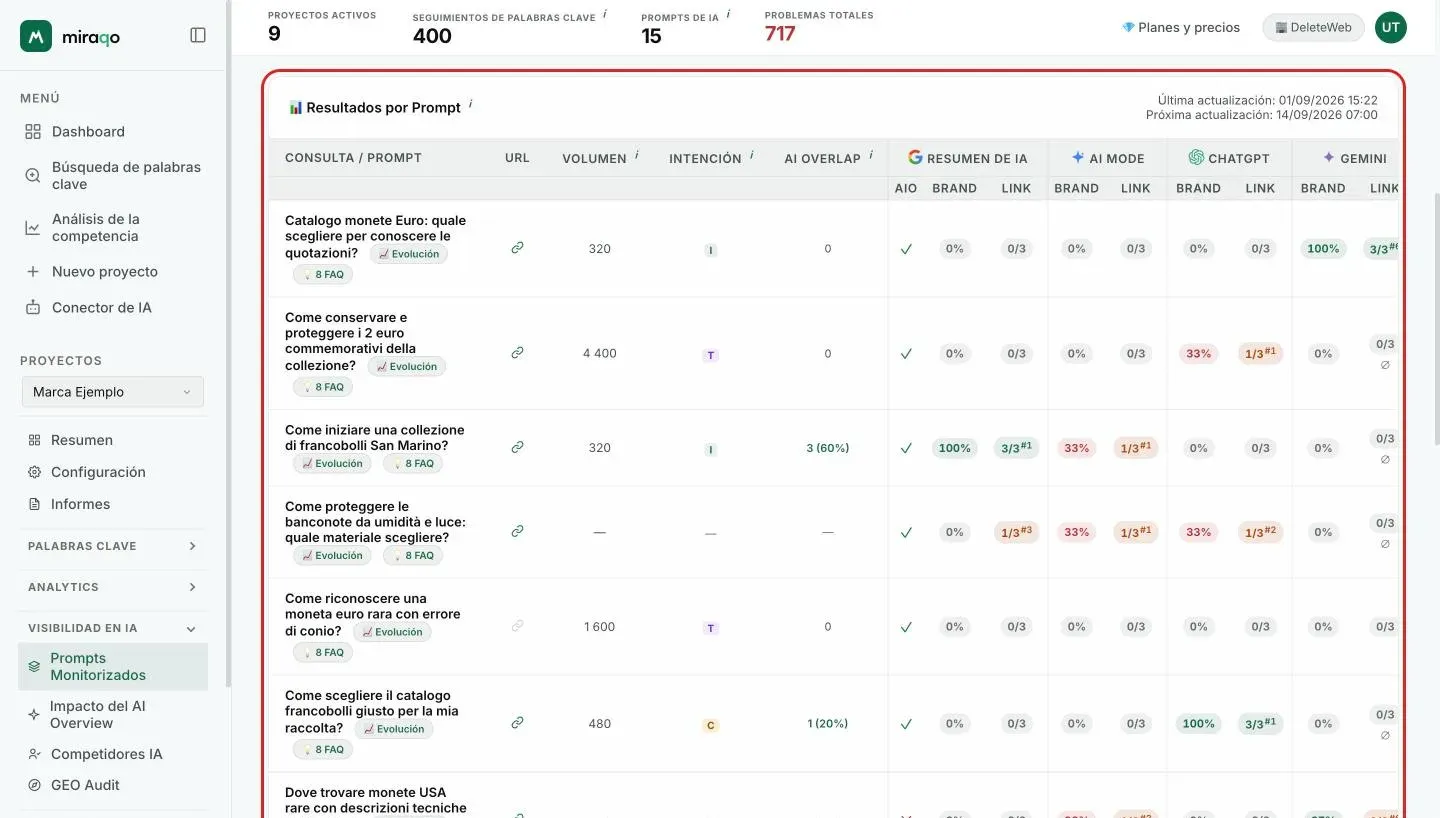Image resolution: width=1440 pixels, height=818 pixels.
Task: Click the miraqo logo icon
Action: click(x=36, y=36)
